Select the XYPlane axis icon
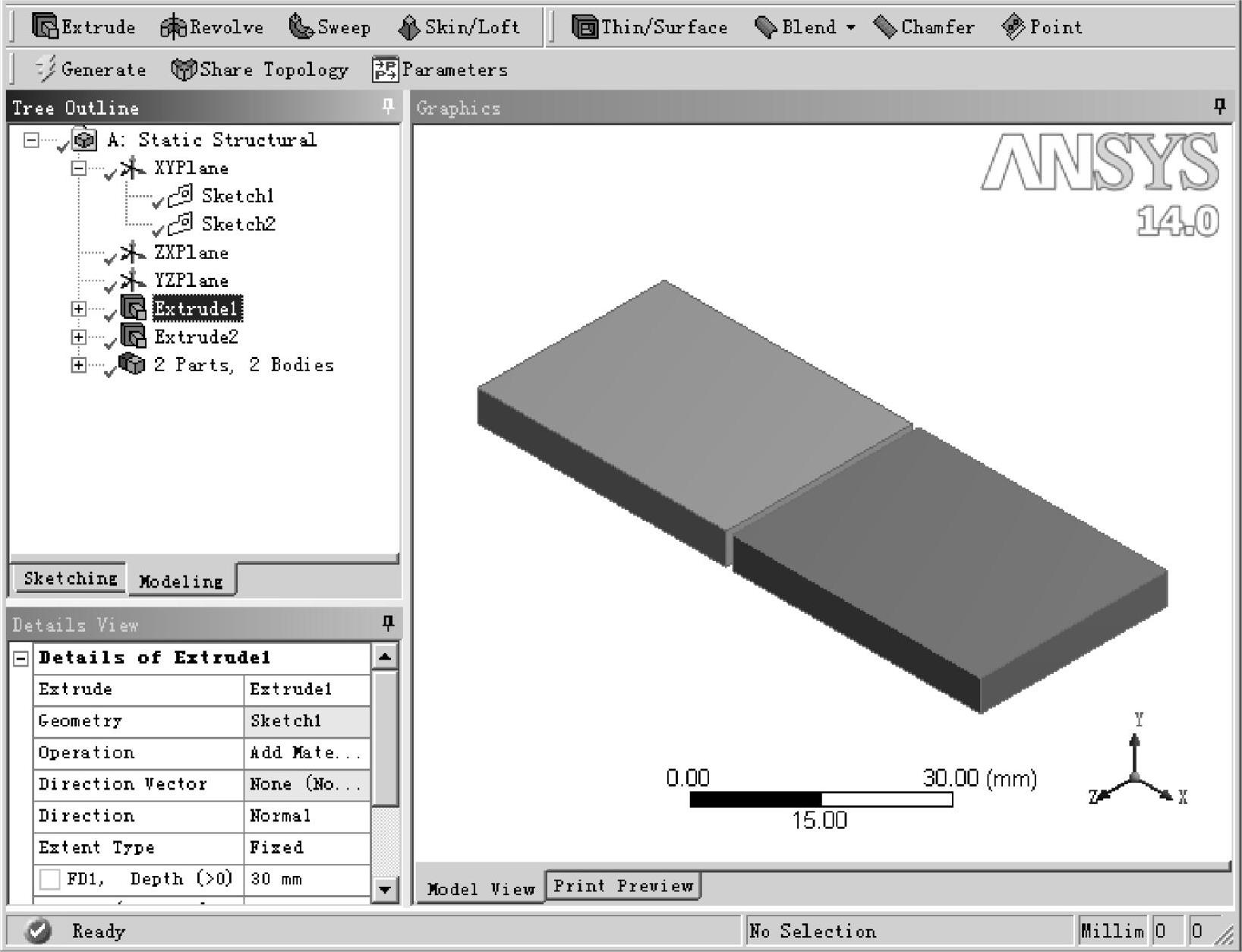 (133, 169)
